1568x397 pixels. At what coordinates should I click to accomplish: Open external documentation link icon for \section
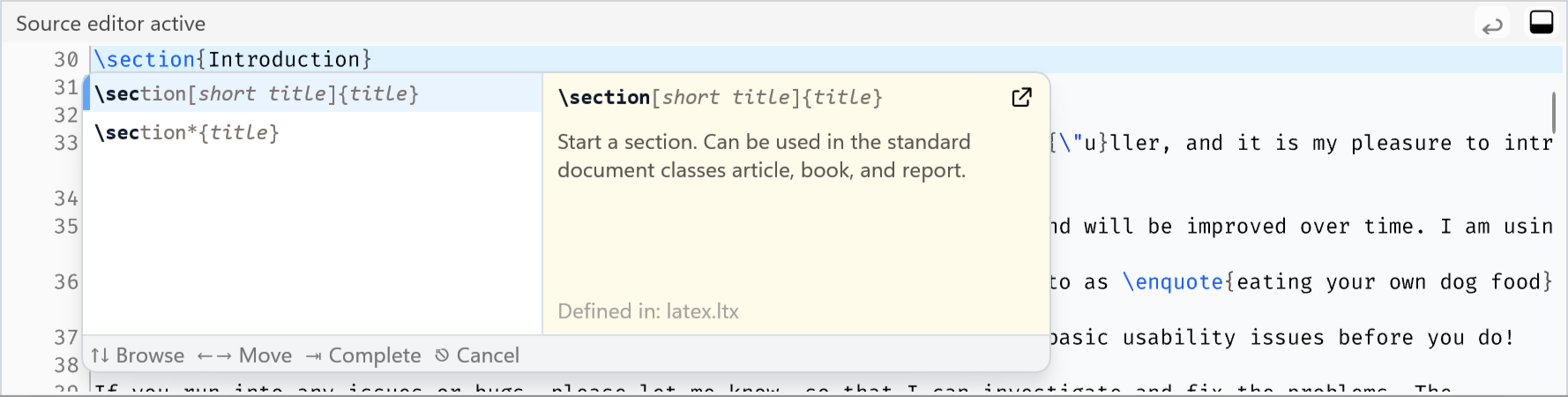click(x=1021, y=97)
